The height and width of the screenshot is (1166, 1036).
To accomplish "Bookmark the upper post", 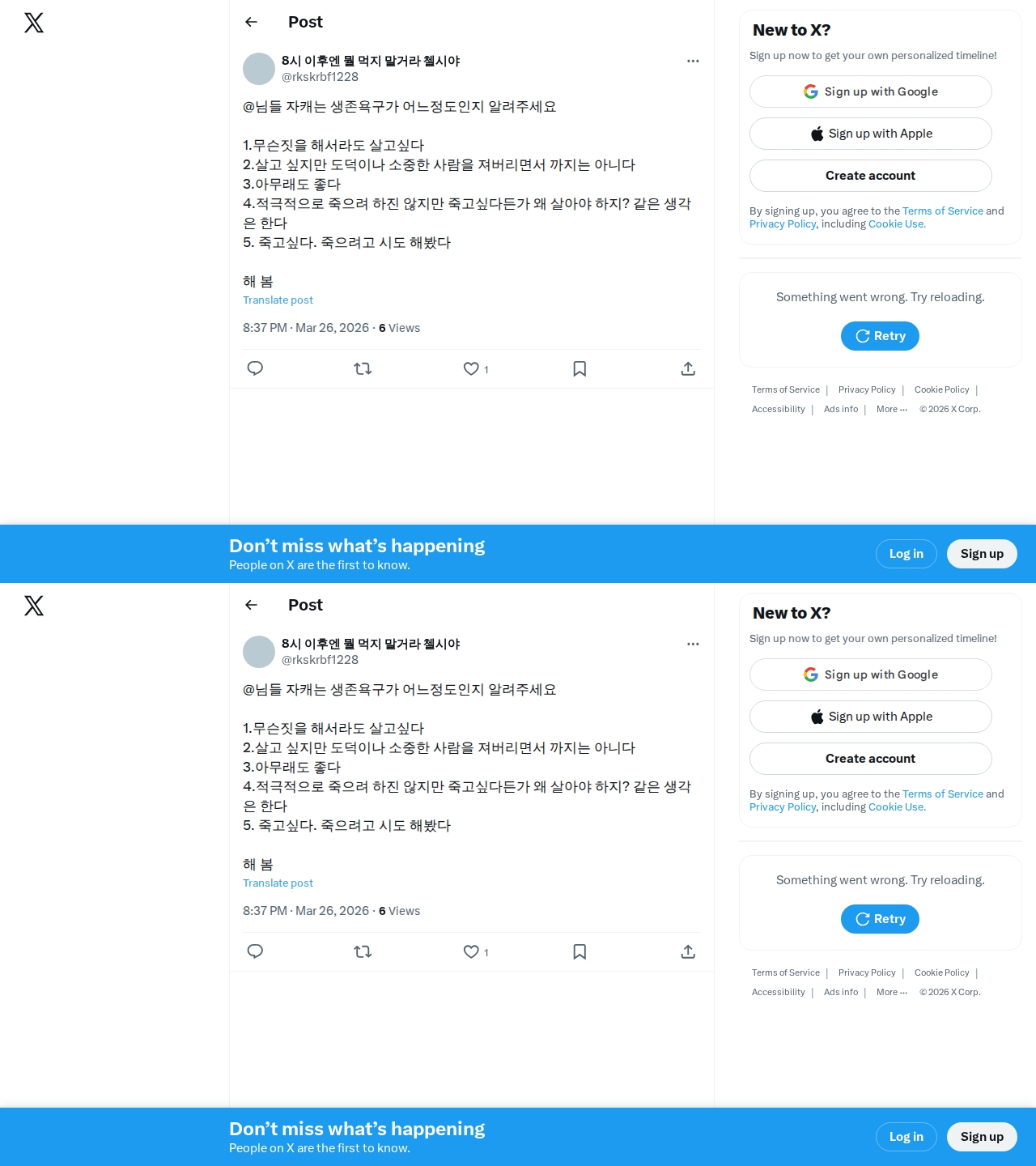I will point(580,368).
